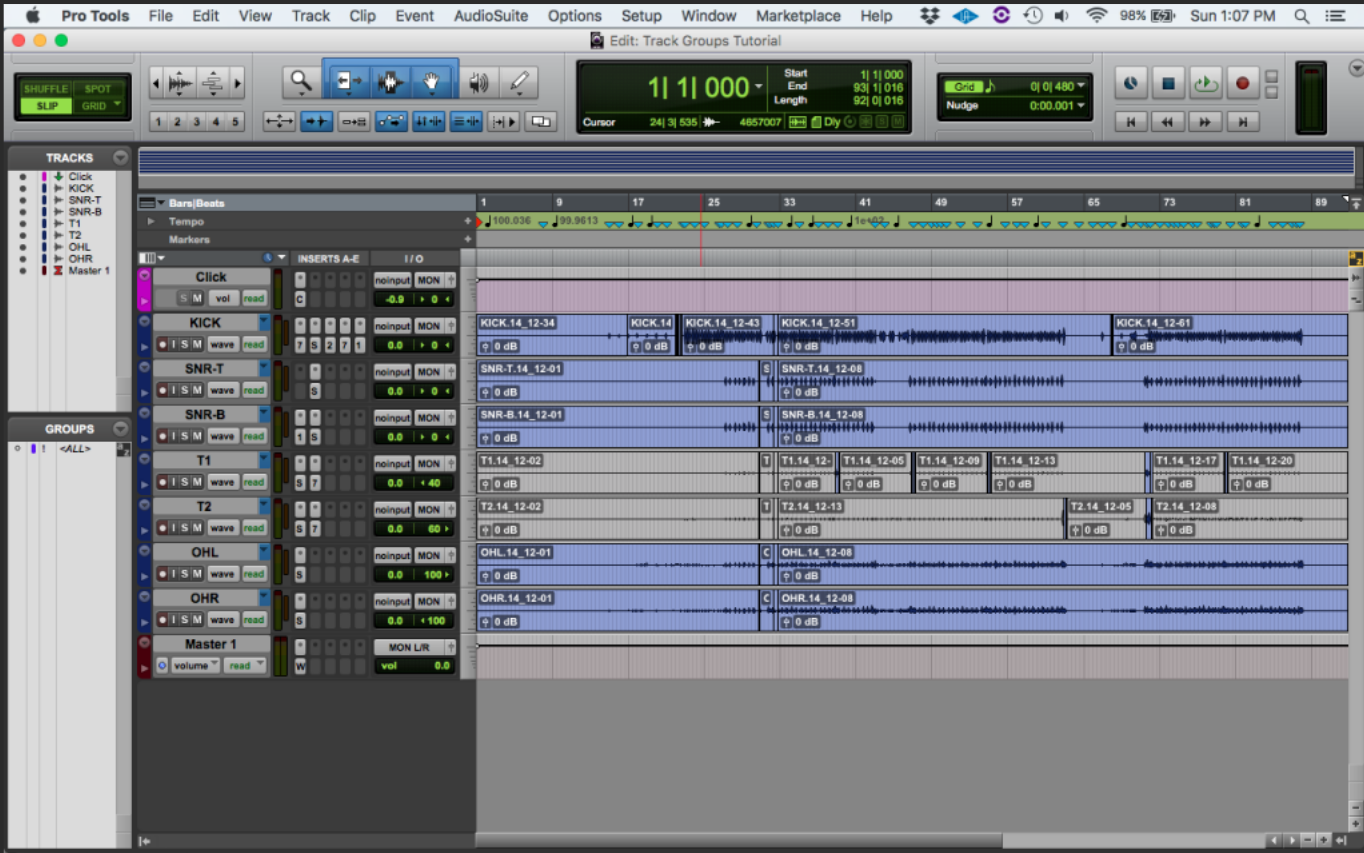1364x853 pixels.
Task: Toggle Tab to Transients button
Action: pos(316,122)
